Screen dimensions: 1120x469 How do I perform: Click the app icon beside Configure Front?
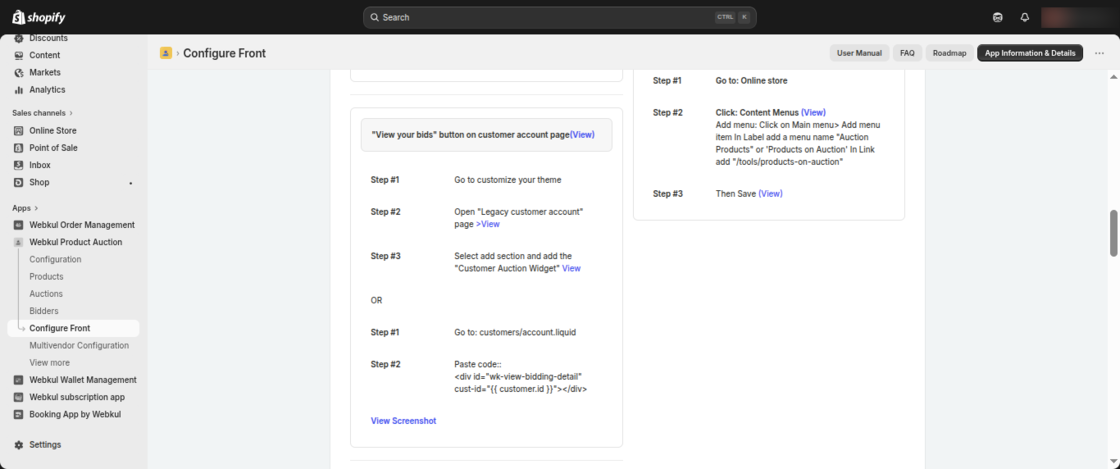[x=166, y=53]
